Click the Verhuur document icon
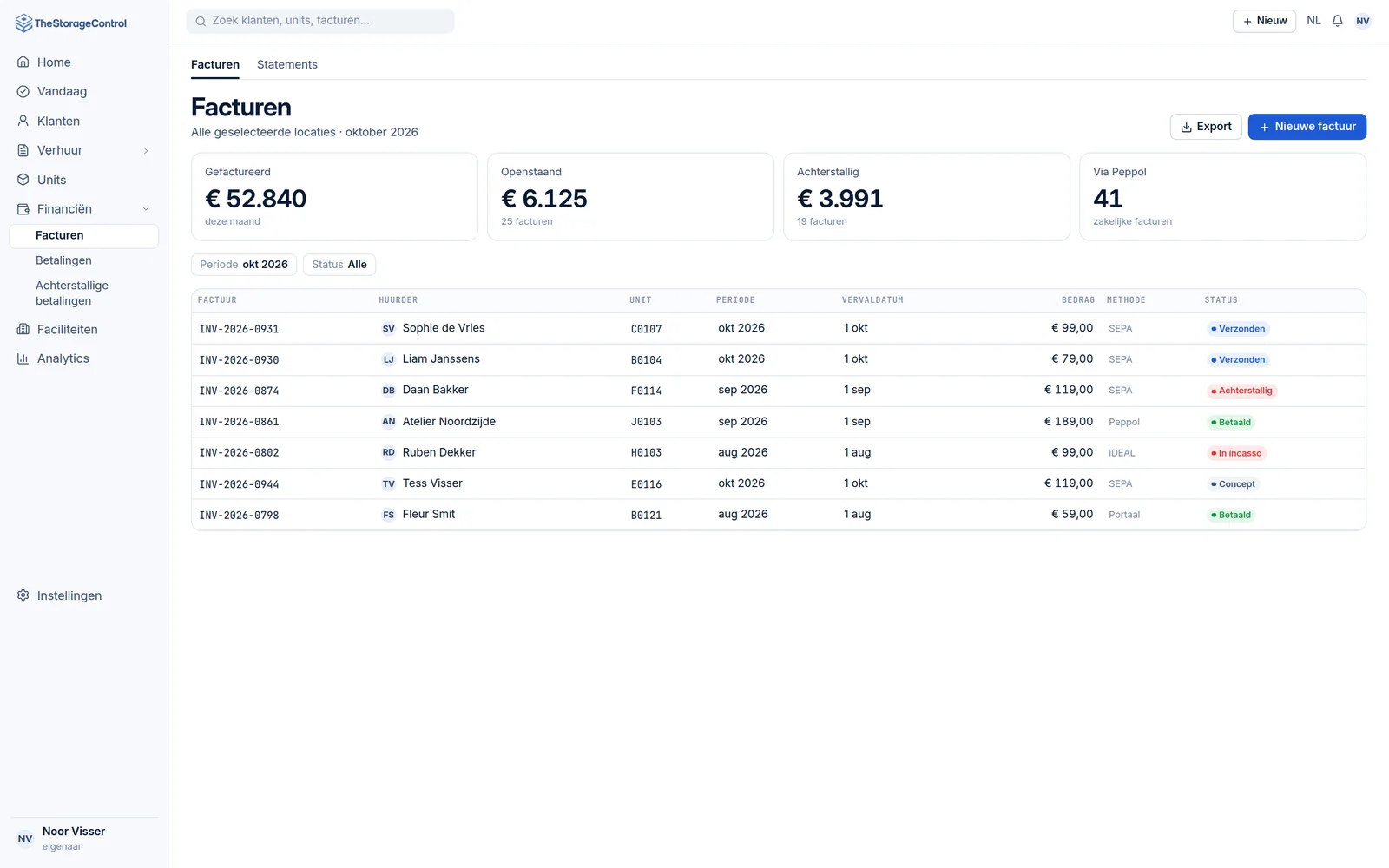 coord(23,150)
